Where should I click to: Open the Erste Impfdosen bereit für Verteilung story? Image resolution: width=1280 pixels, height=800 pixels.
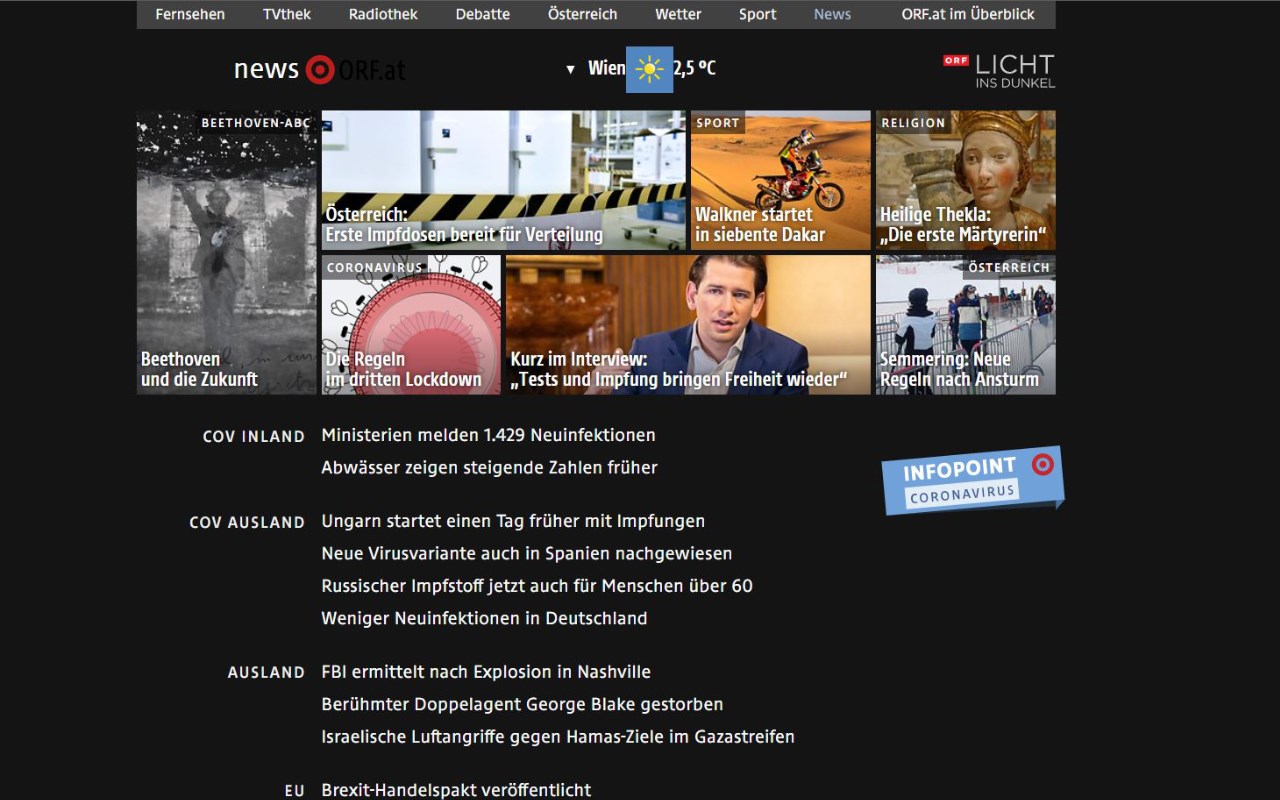504,180
